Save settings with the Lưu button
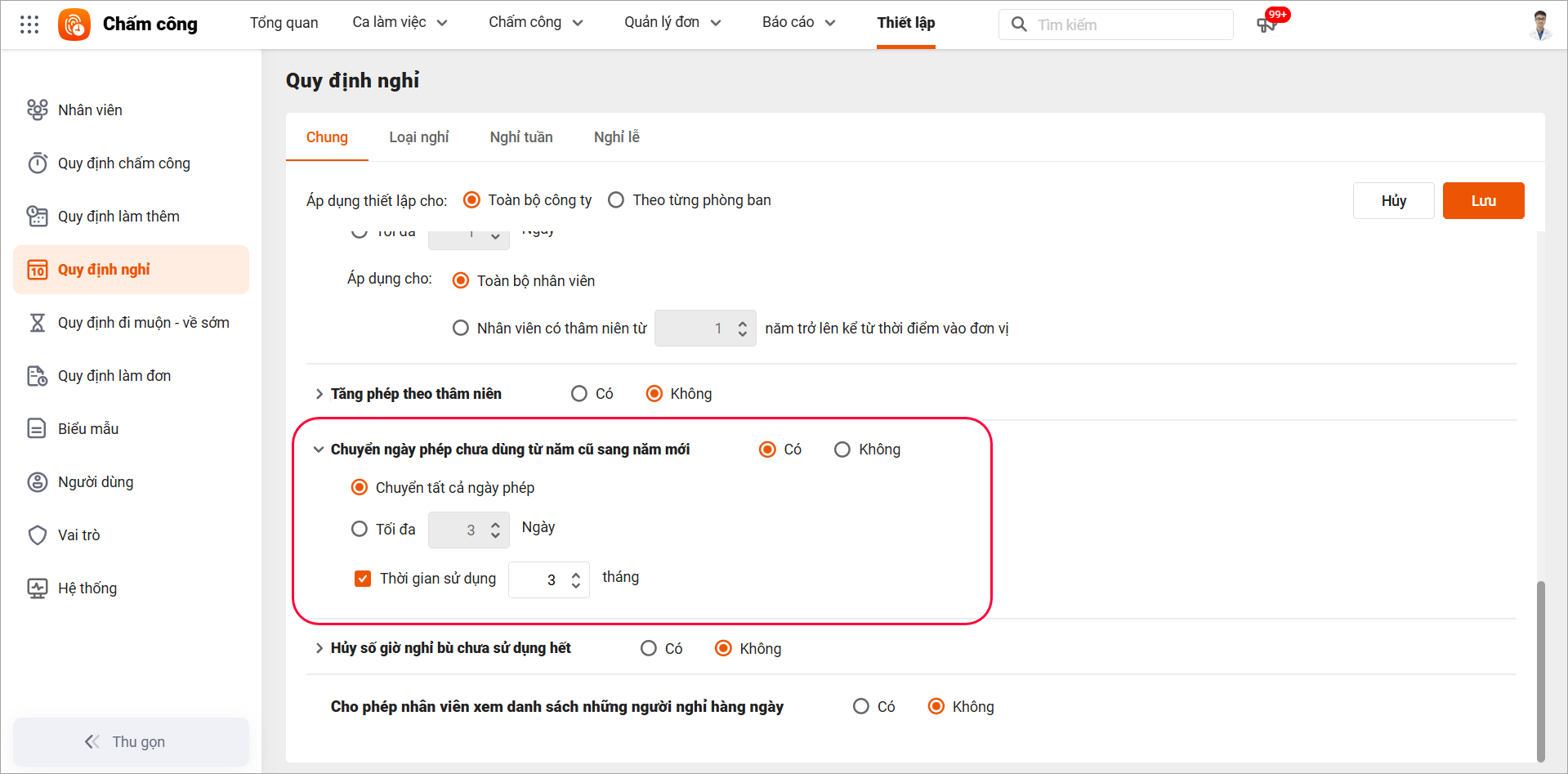 click(1484, 201)
